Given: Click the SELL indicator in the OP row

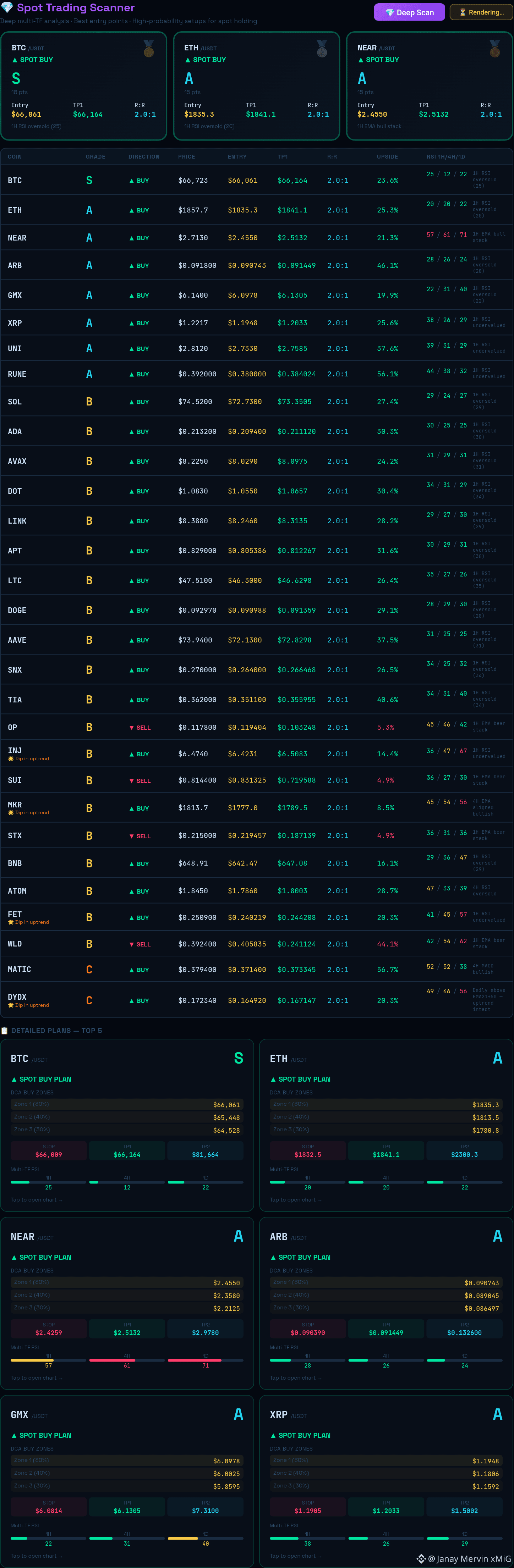Looking at the screenshot, I should click(x=140, y=727).
